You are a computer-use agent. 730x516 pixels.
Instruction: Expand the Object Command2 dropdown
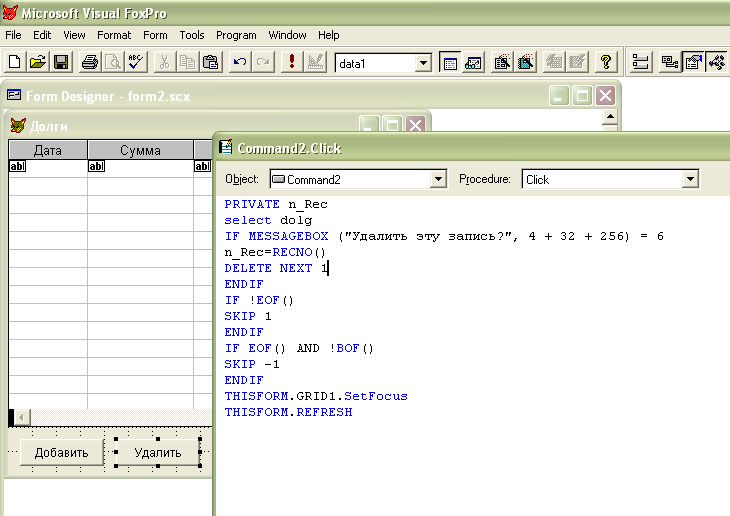[438, 180]
